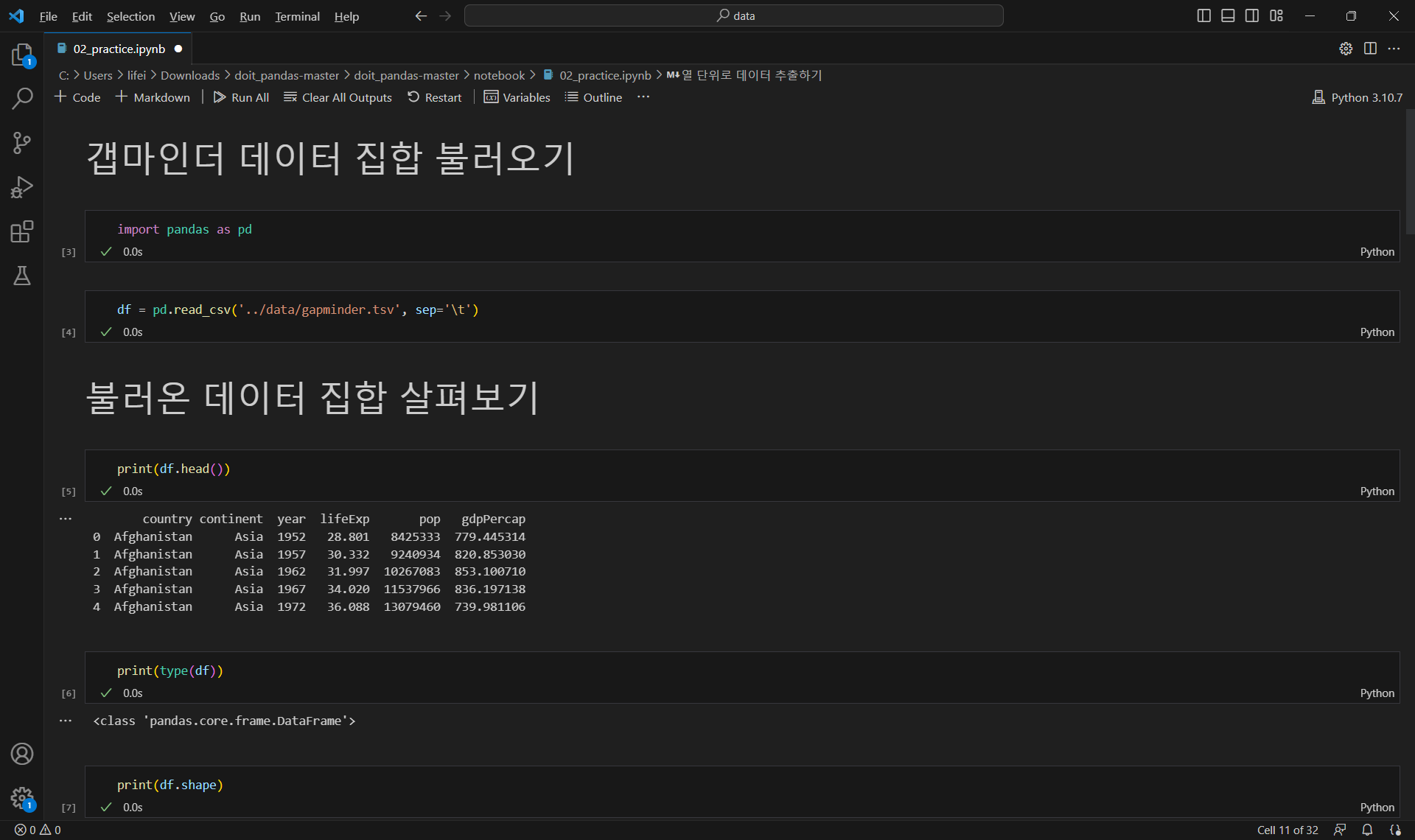Expand output options for df.head() cell
This screenshot has height=840, width=1415.
[66, 519]
